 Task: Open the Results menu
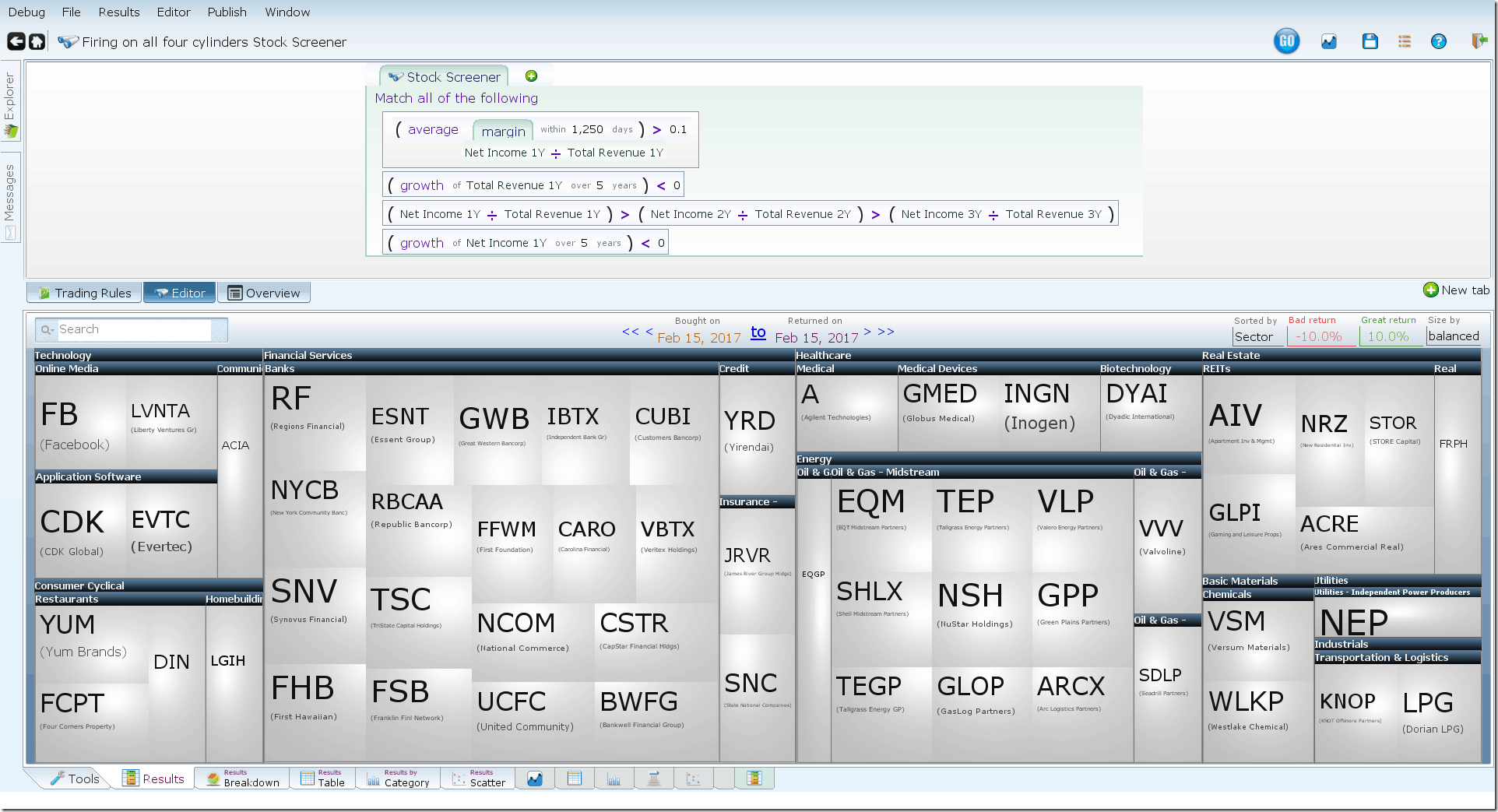(119, 12)
